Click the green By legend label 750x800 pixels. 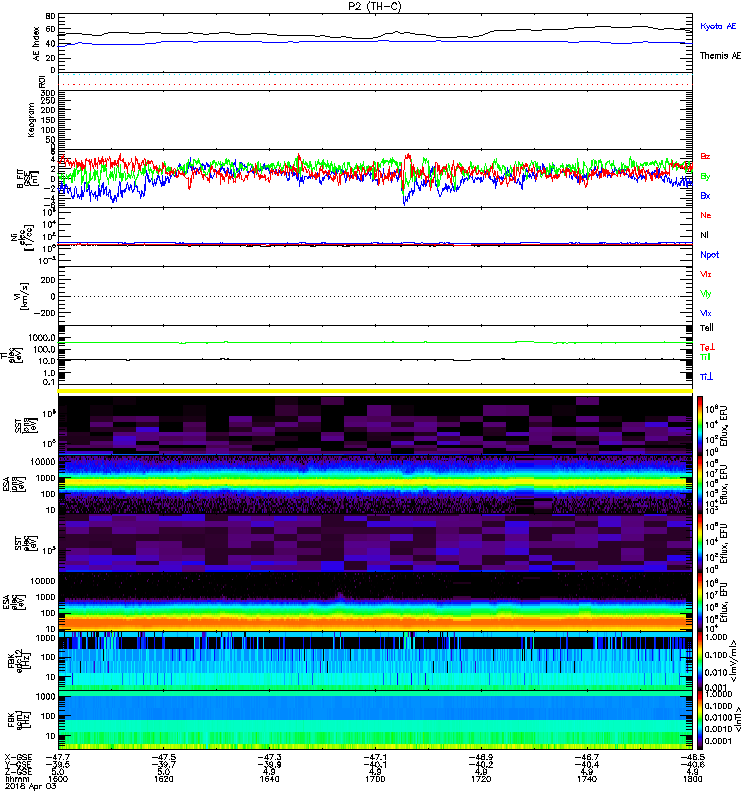[x=705, y=176]
